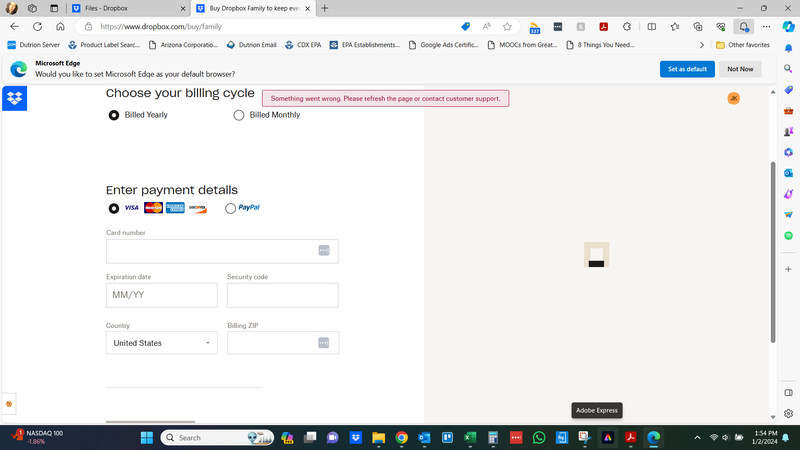This screenshot has width=800, height=450.
Task: Click the Billing ZIP autofill icon
Action: pyautogui.click(x=323, y=343)
